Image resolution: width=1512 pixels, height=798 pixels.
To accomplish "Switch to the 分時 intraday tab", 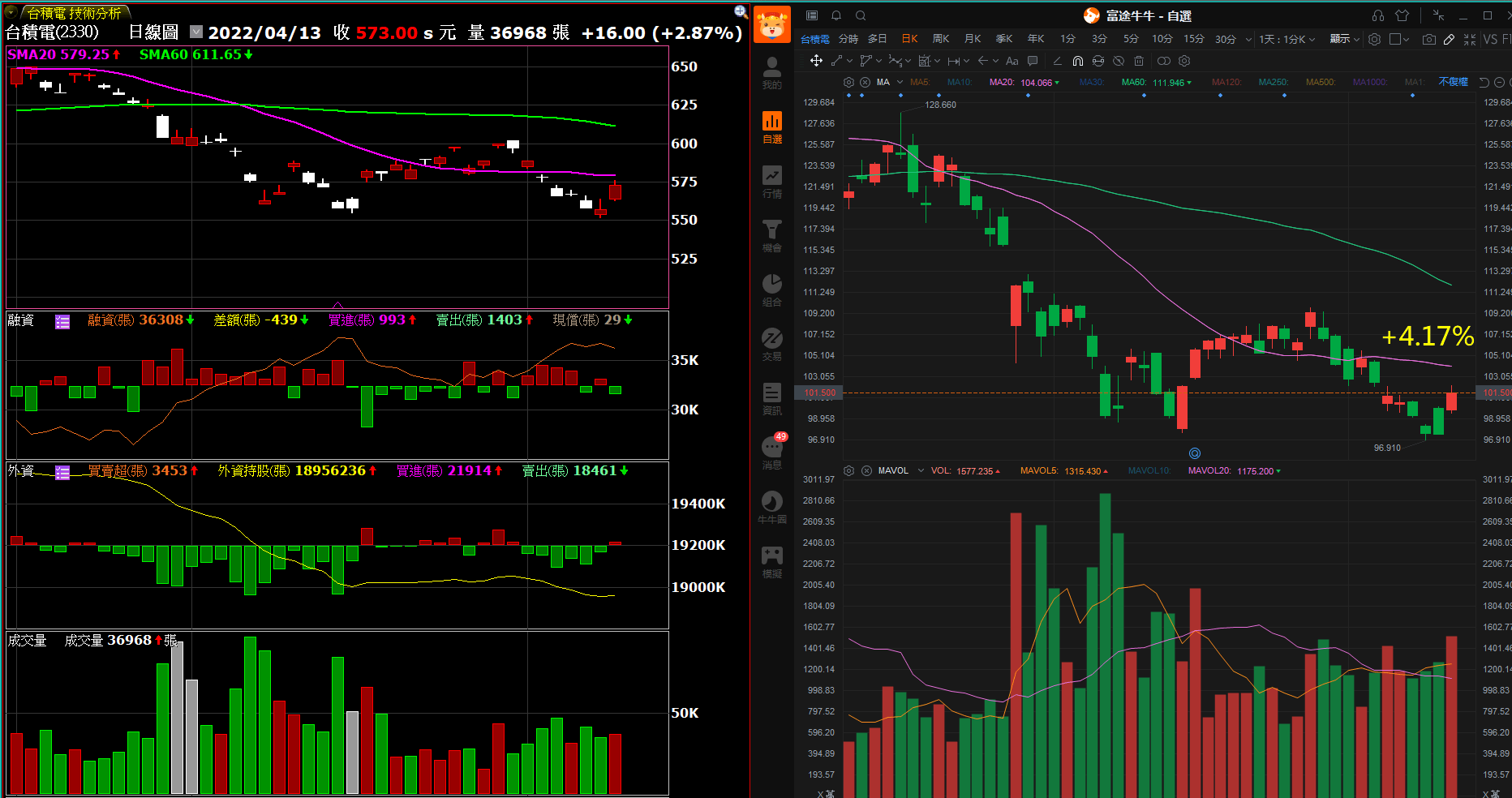I will click(848, 39).
